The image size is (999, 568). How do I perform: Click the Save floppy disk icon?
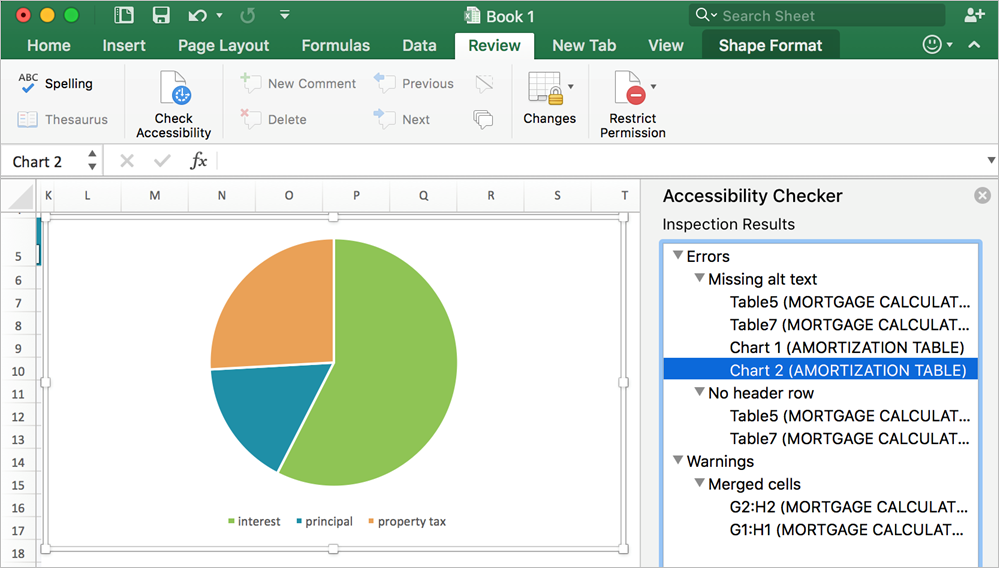[161, 15]
